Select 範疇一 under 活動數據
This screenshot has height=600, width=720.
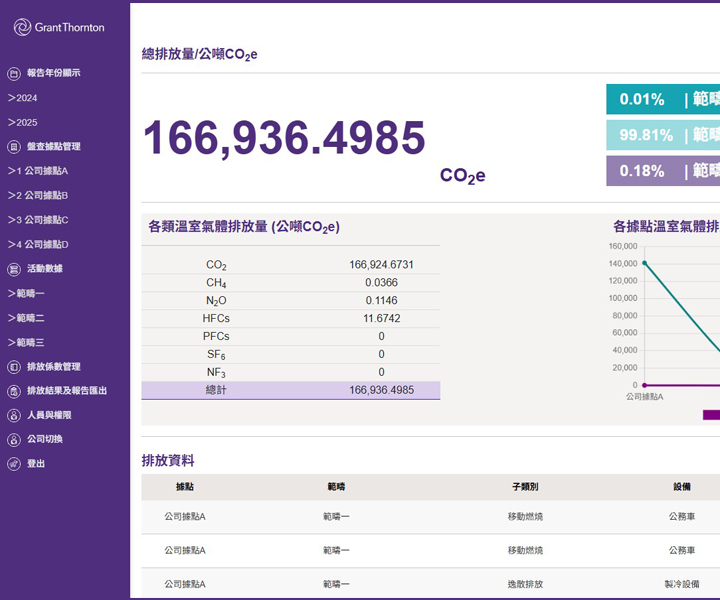[x=27, y=293]
